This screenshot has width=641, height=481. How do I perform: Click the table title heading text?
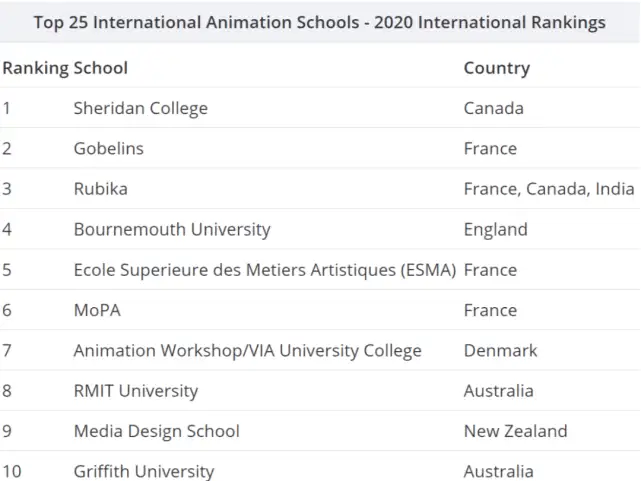click(319, 22)
